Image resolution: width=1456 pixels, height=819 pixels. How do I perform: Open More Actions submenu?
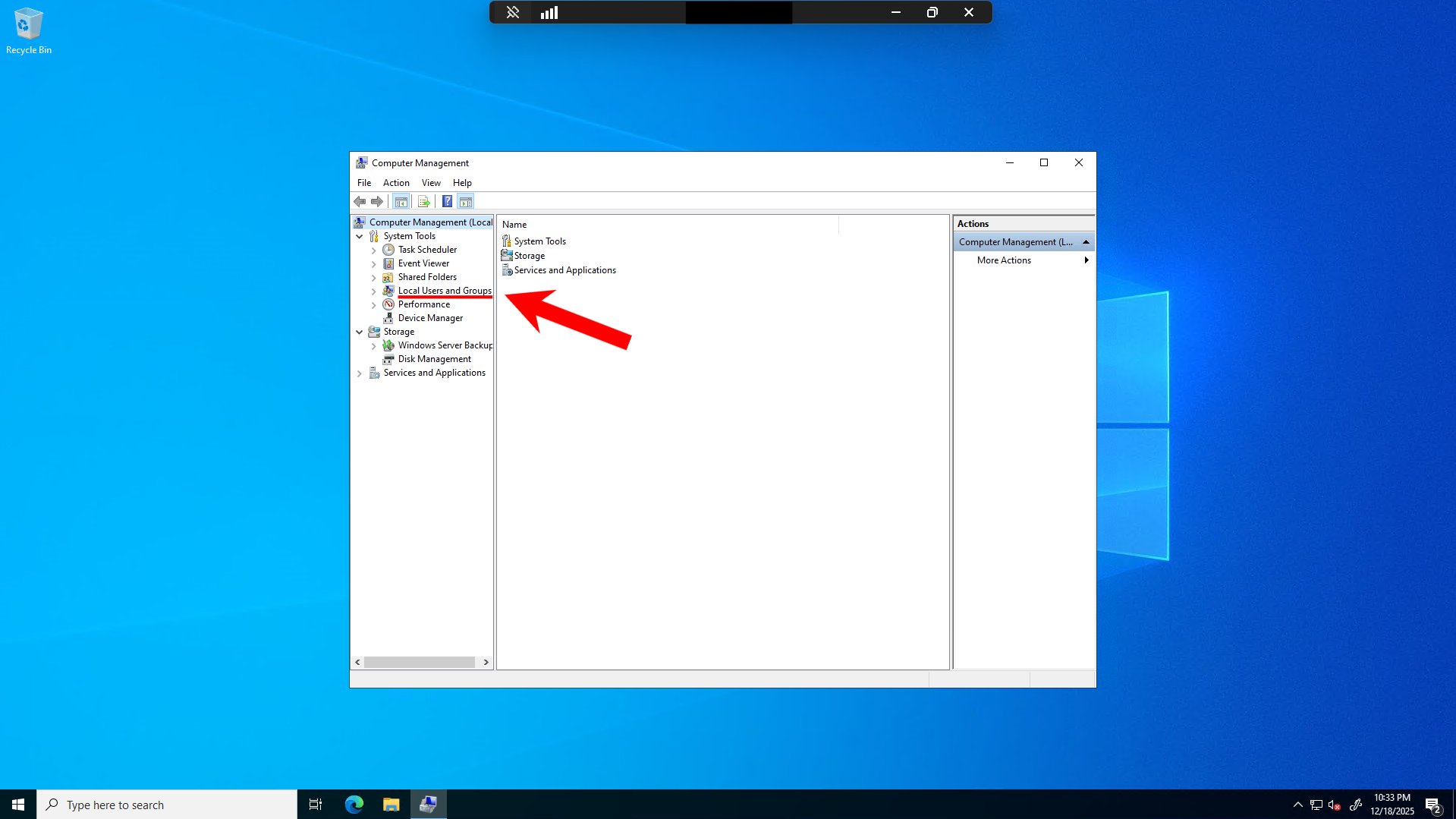coord(1024,260)
